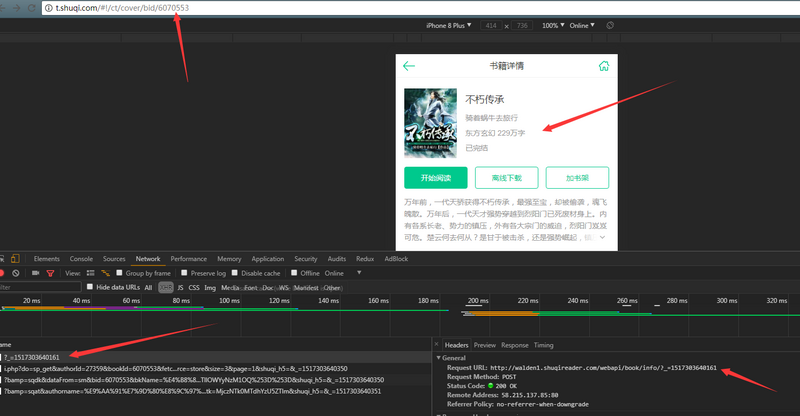The image size is (800, 416).
Task: Switch to the Redux tab
Action: point(365,259)
